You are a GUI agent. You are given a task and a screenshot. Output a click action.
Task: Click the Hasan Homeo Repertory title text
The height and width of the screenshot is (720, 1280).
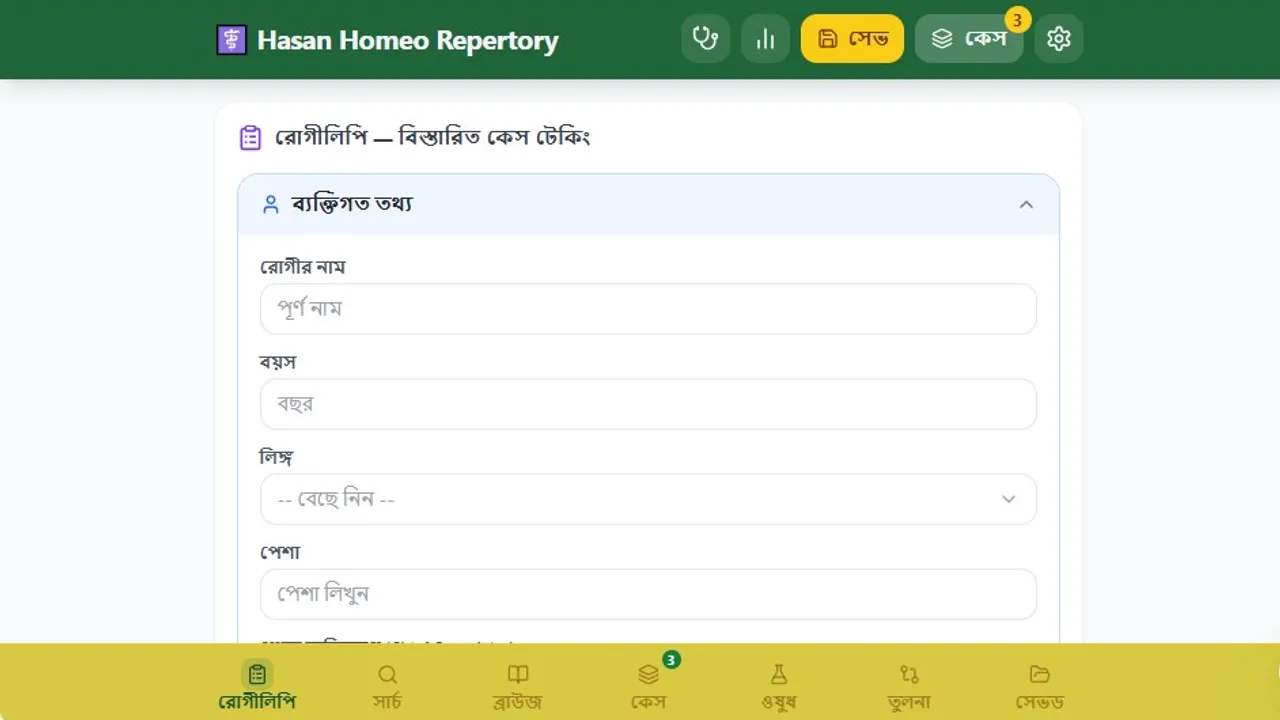(407, 41)
